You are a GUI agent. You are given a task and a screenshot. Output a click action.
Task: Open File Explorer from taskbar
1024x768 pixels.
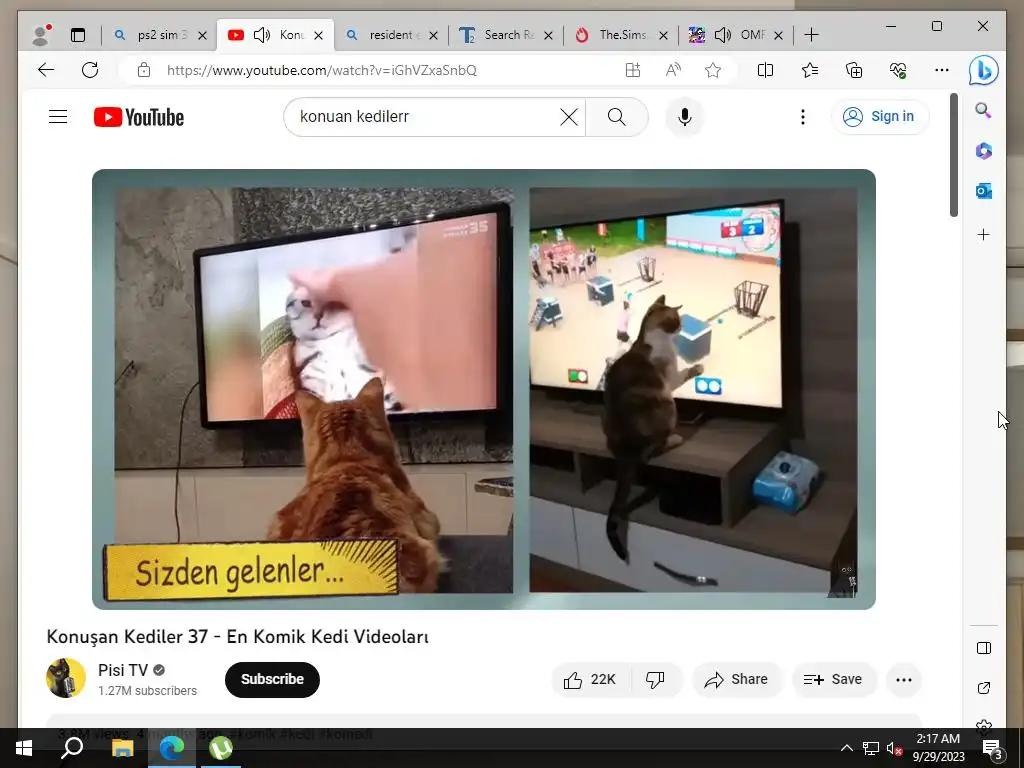coord(122,748)
